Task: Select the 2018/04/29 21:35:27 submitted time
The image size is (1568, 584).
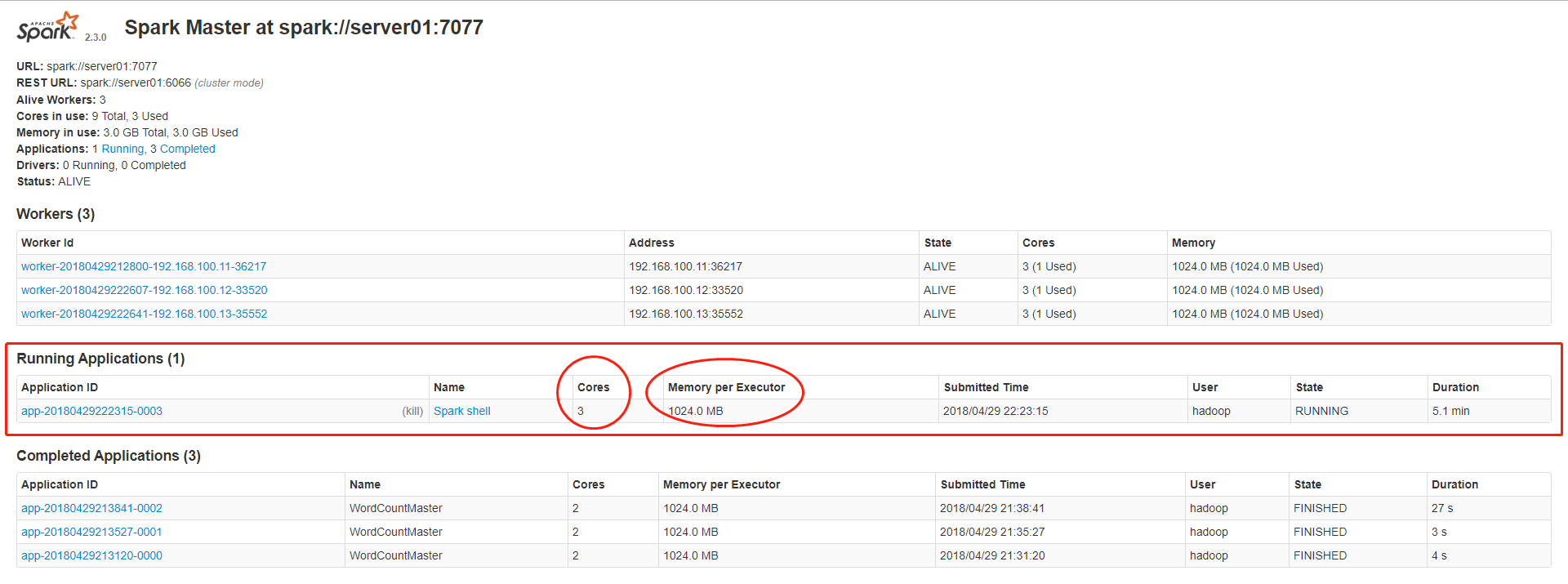Action: point(992,532)
